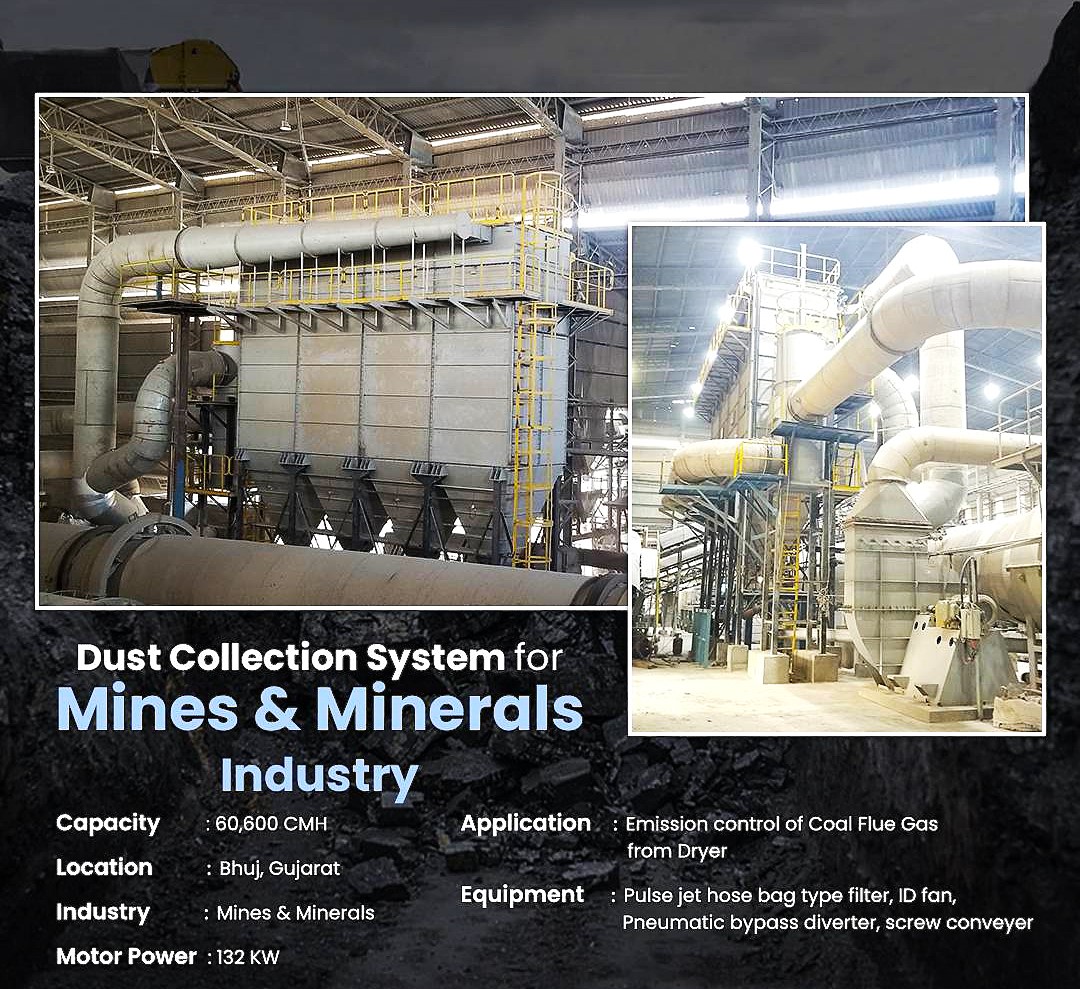Screen dimensions: 1080x989
Task: Click 'Pneumatic bypass diverter, screw conveyer' text
Action: (828, 923)
